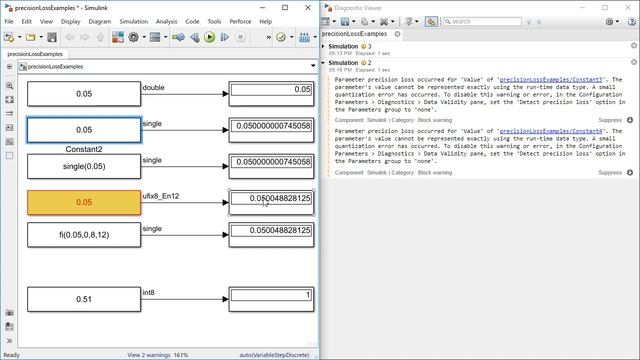This screenshot has width=640, height=360.
Task: Toggle sample time display palette icon
Action: tap(9, 113)
